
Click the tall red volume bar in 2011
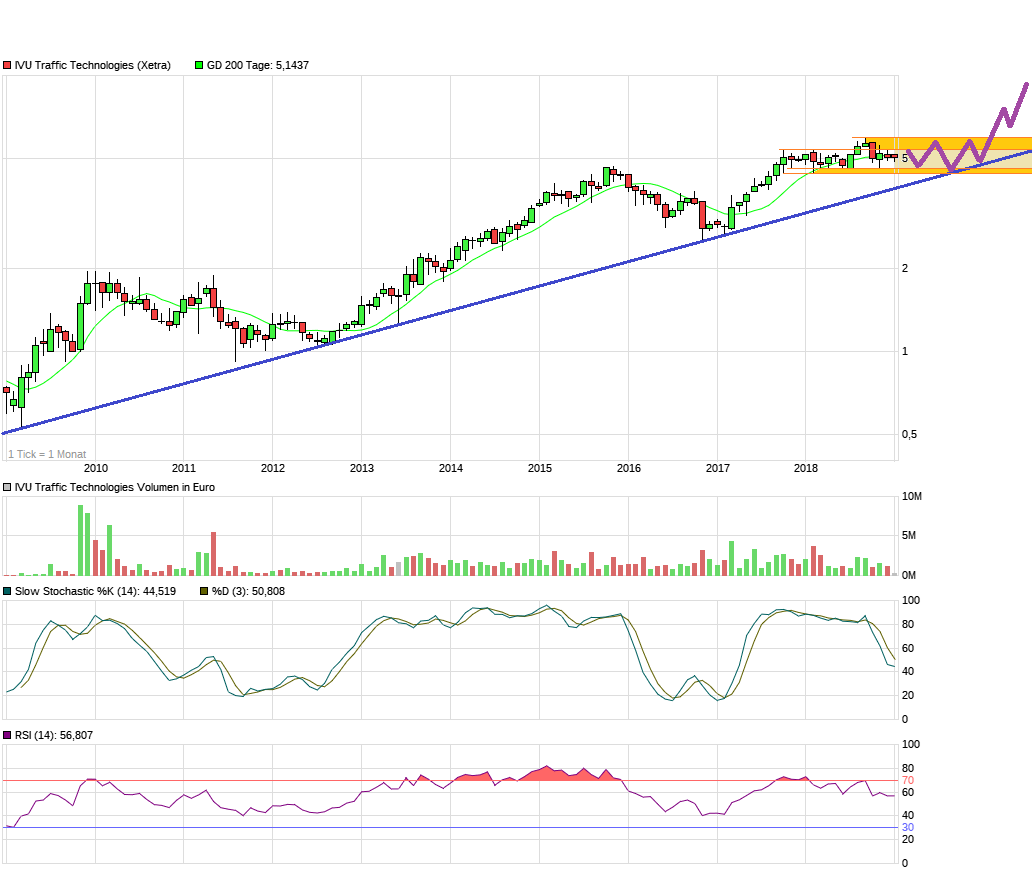click(x=213, y=554)
